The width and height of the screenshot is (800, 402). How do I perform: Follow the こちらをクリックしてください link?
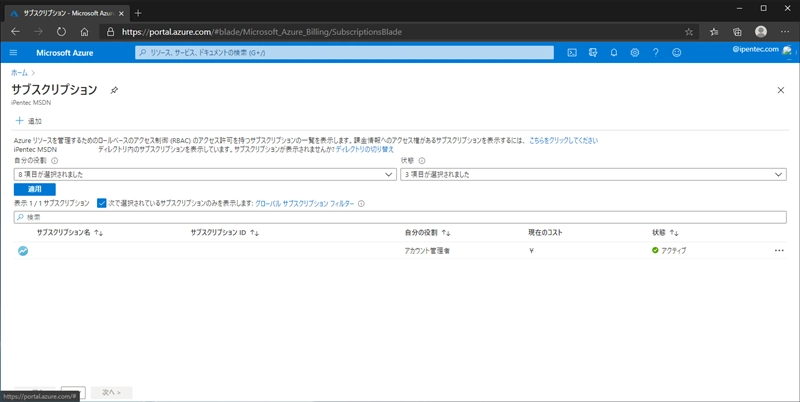point(563,140)
